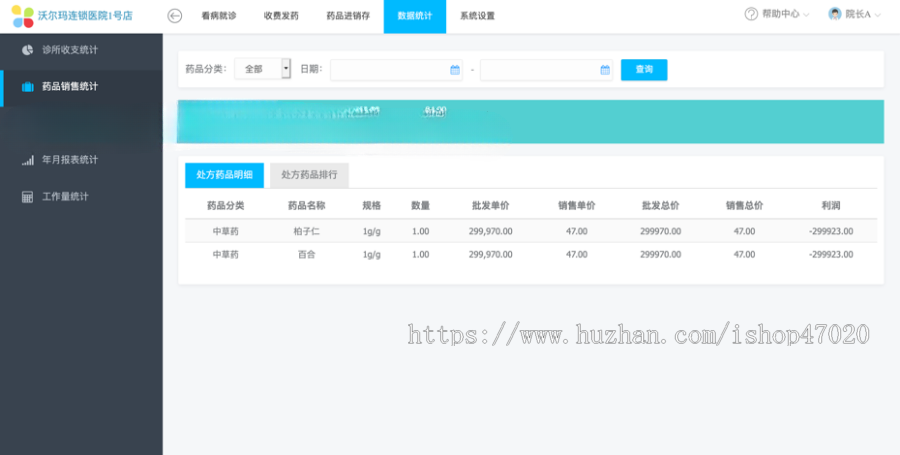Click the 规格 column header
This screenshot has width=900, height=455.
click(x=371, y=205)
